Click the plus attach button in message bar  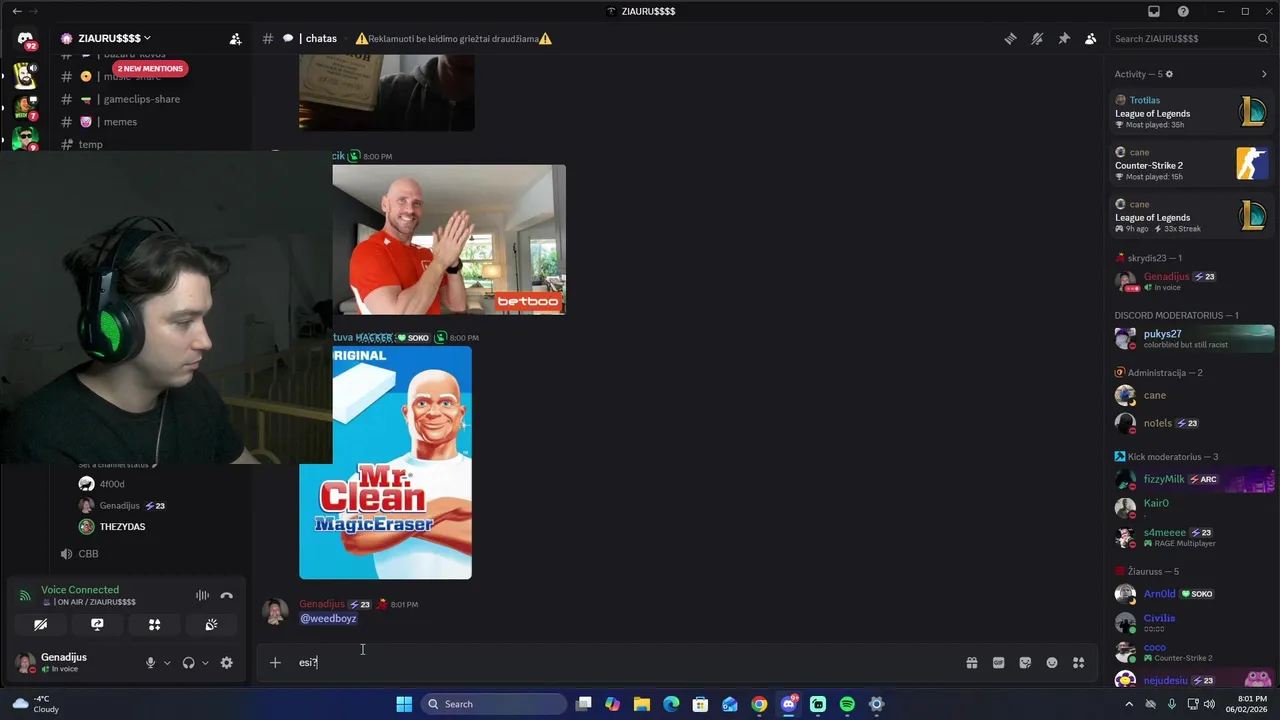point(275,662)
